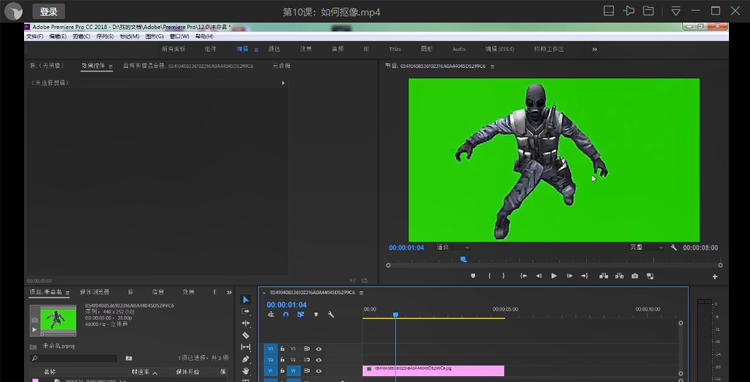The image size is (750, 382).
Task: Add marker in timeline panel
Action: (316, 315)
